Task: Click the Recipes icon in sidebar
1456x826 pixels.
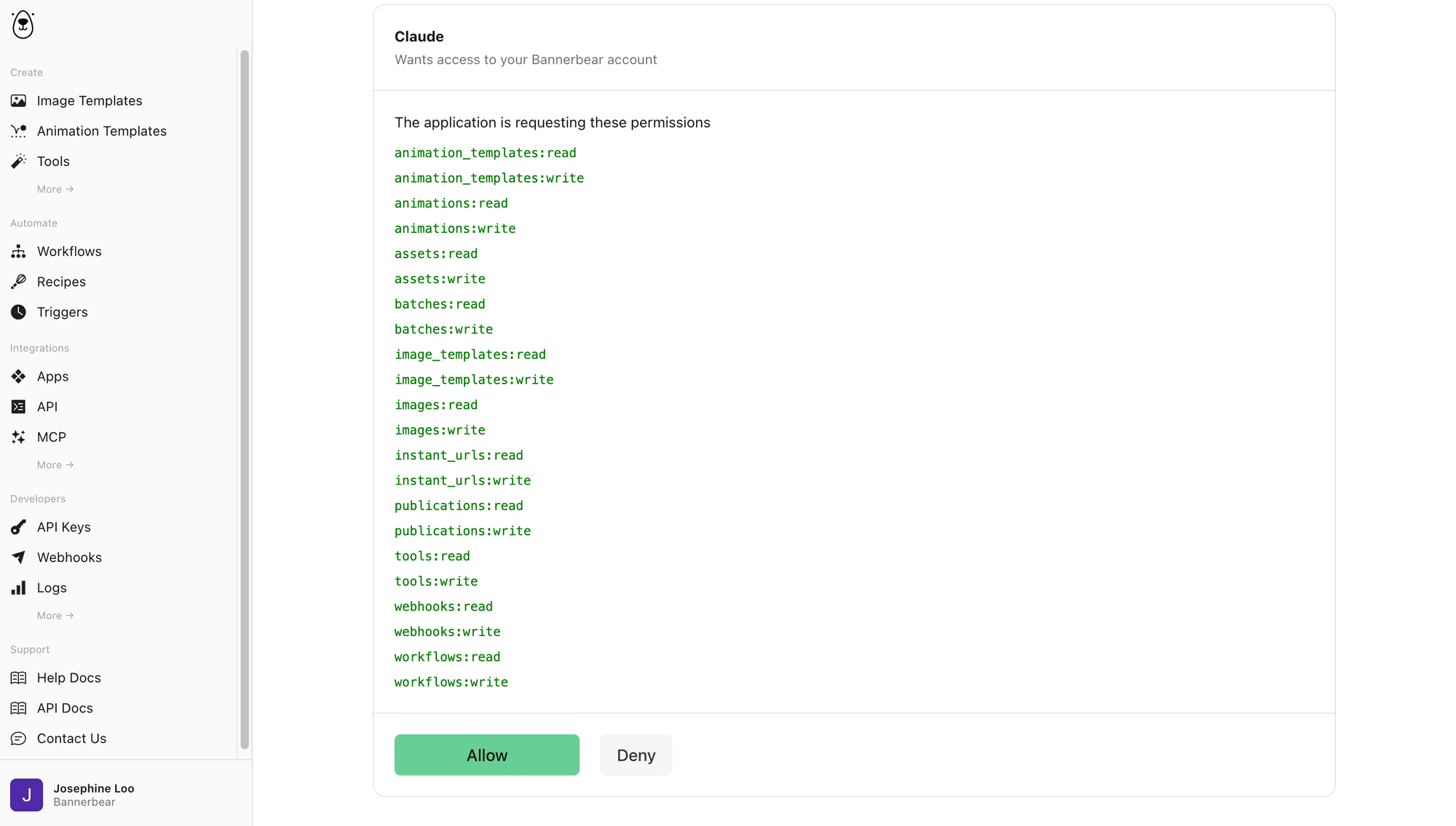Action: [x=18, y=282]
